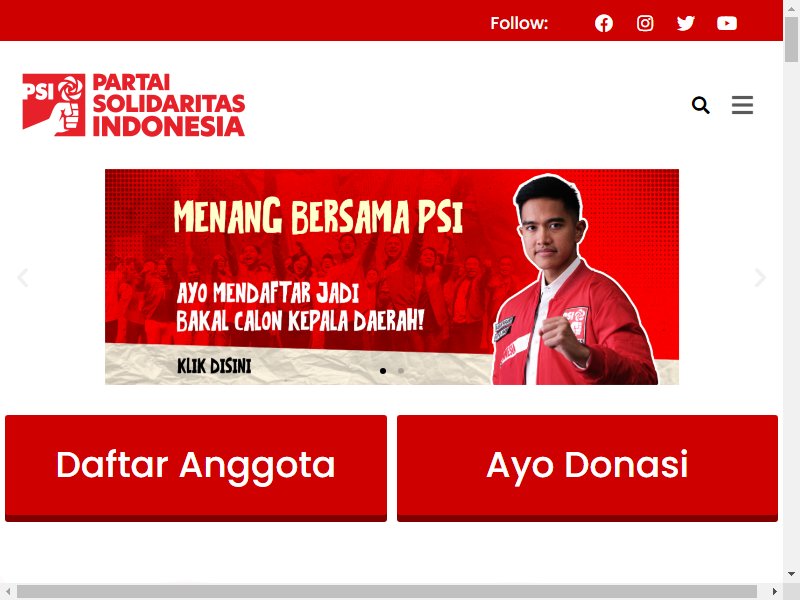Click the search magnifier icon

pos(701,105)
